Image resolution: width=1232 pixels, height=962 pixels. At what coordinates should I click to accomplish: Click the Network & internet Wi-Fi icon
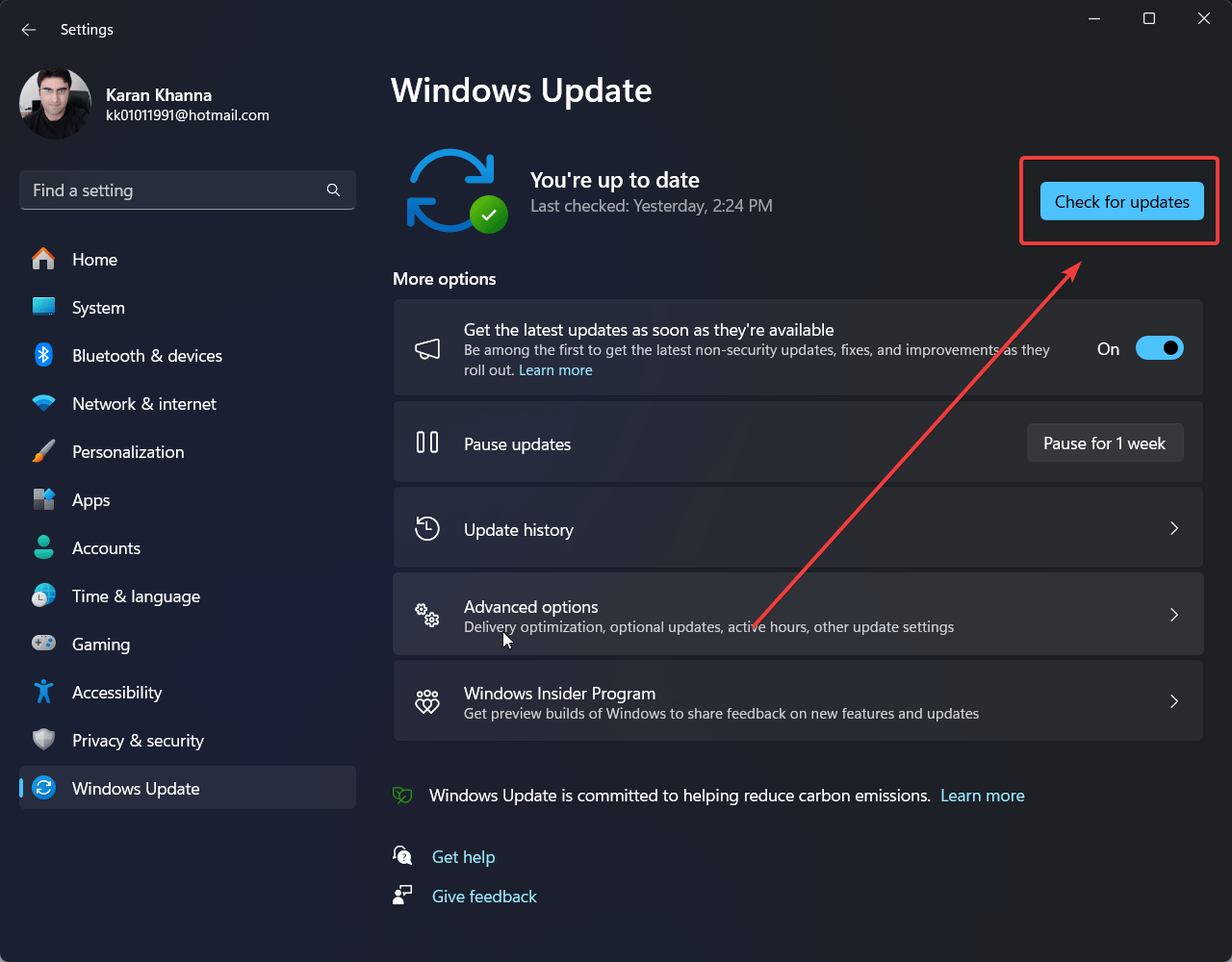[x=43, y=403]
